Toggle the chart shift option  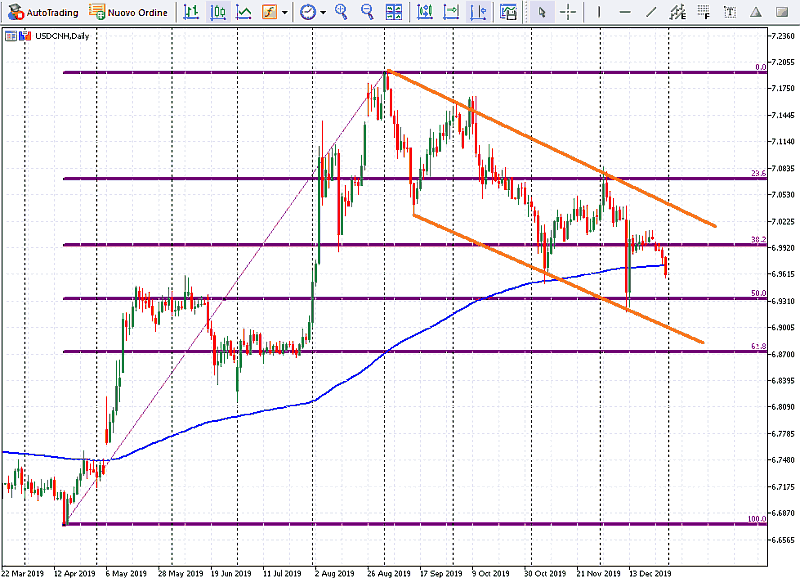click(452, 12)
